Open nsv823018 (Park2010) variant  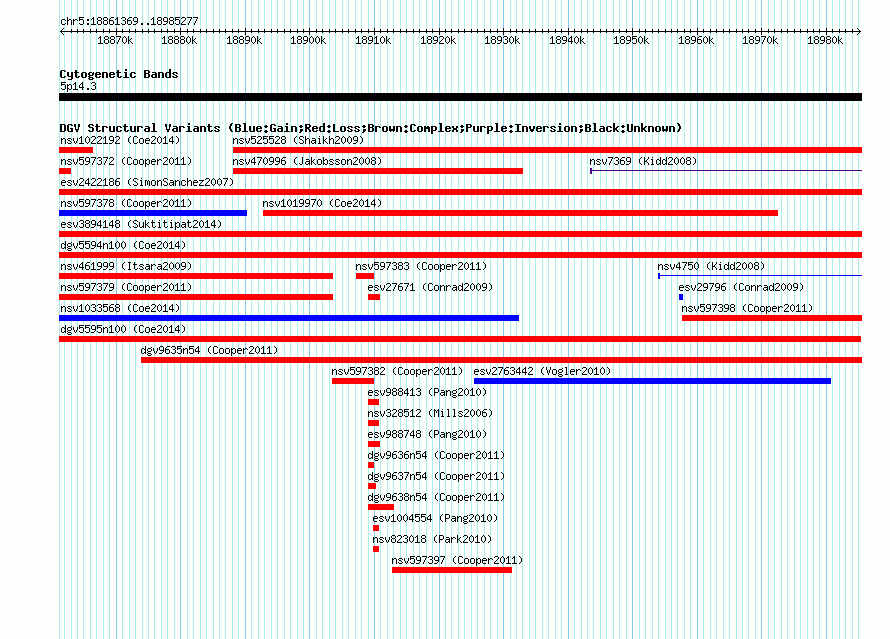(x=433, y=539)
